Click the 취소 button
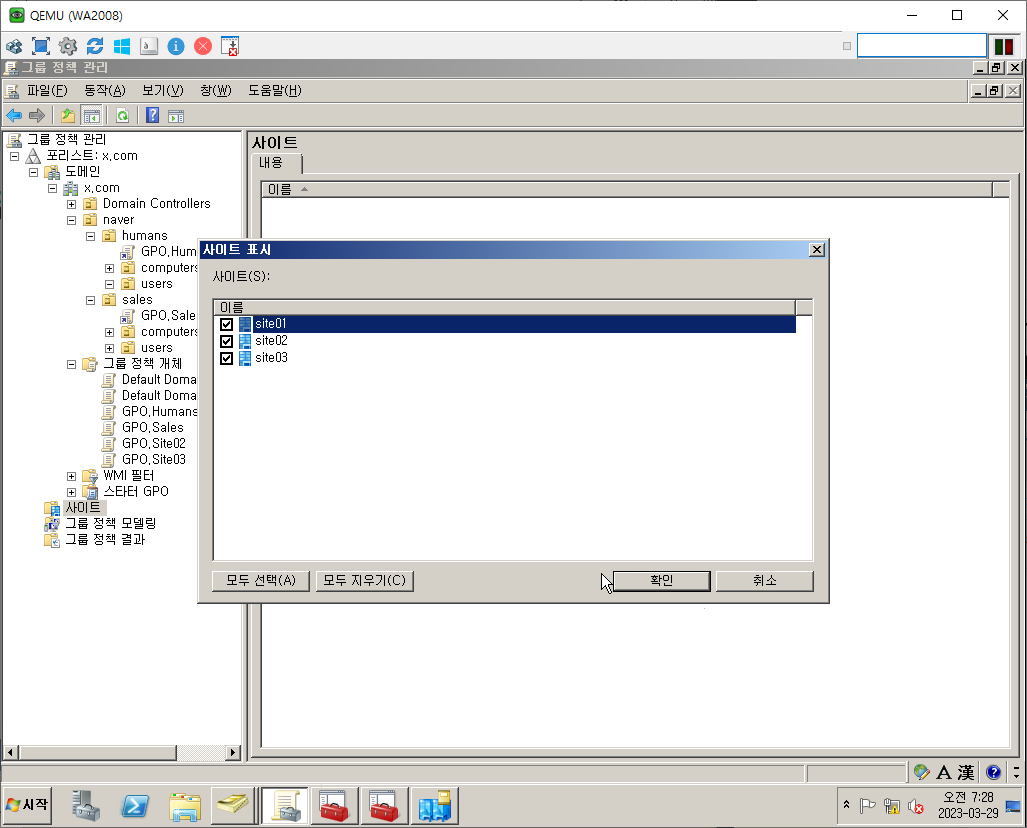The width and height of the screenshot is (1027, 828). click(764, 580)
